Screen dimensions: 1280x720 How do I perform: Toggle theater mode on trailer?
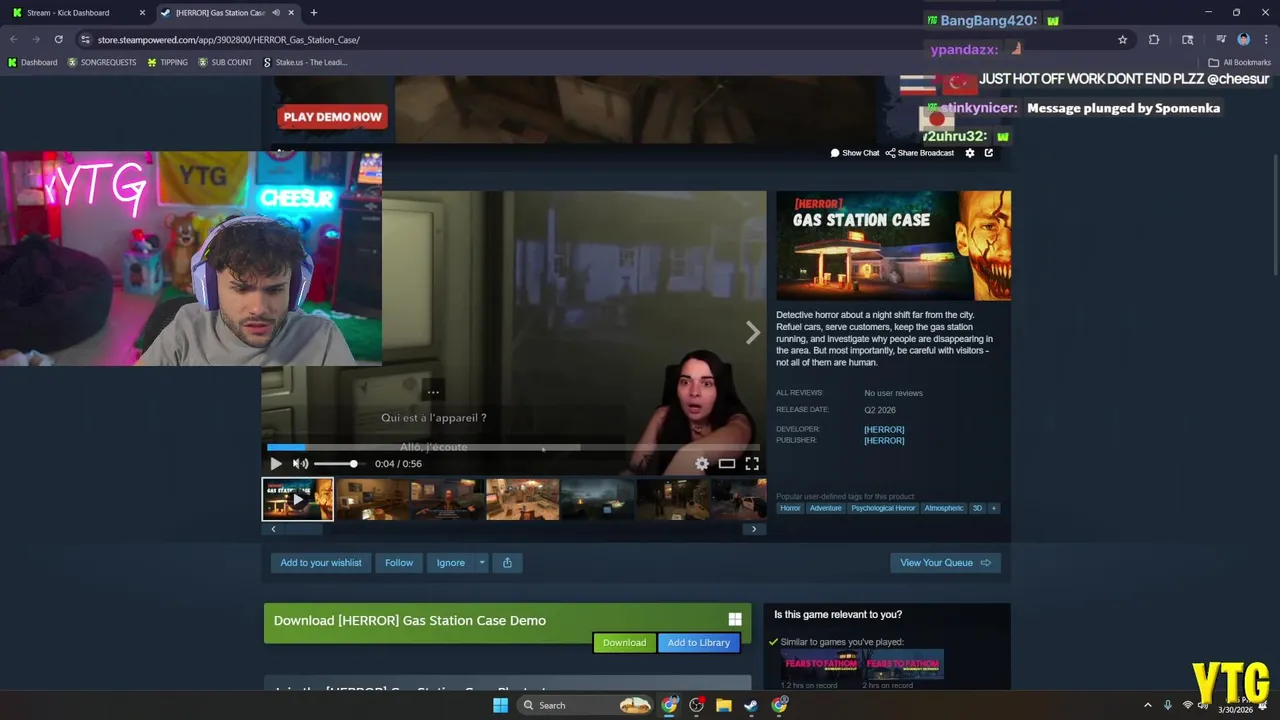click(727, 464)
